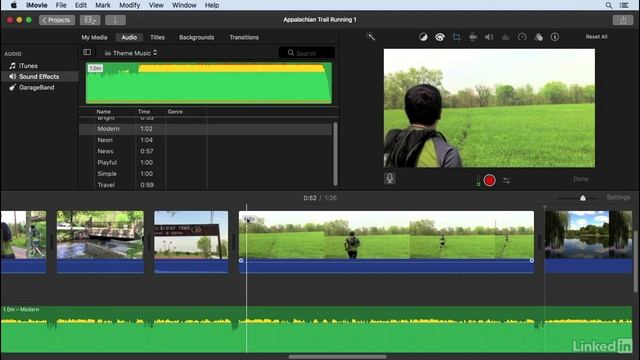This screenshot has height=360, width=640.
Task: Select Sound Effects in sidebar
Action: [40, 76]
